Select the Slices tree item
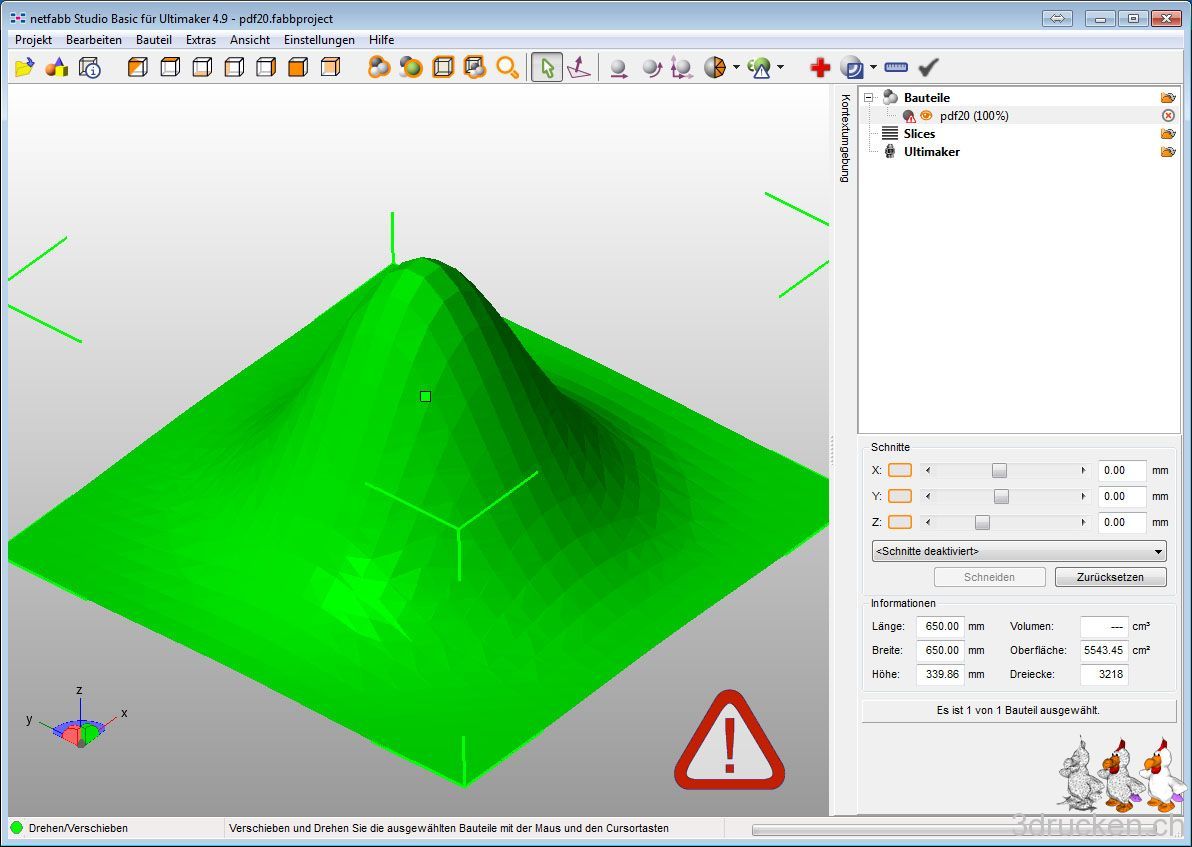The image size is (1192, 847). [x=919, y=134]
